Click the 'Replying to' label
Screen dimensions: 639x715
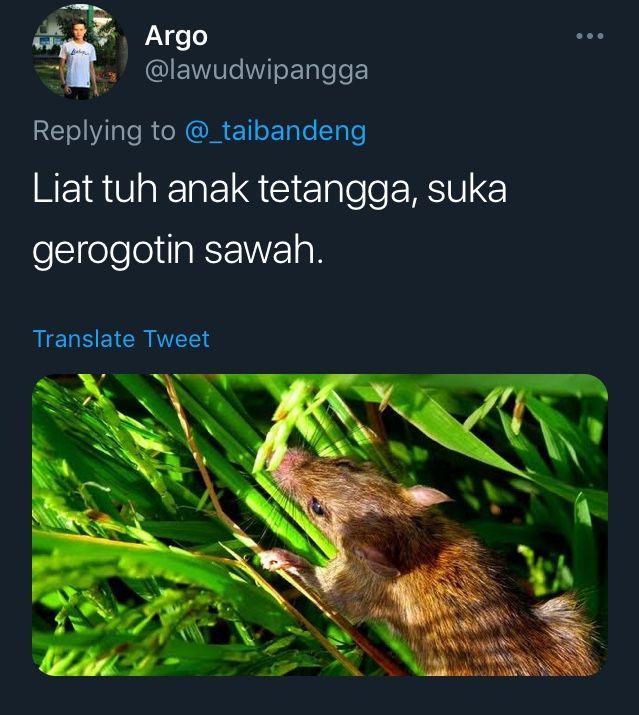point(104,131)
